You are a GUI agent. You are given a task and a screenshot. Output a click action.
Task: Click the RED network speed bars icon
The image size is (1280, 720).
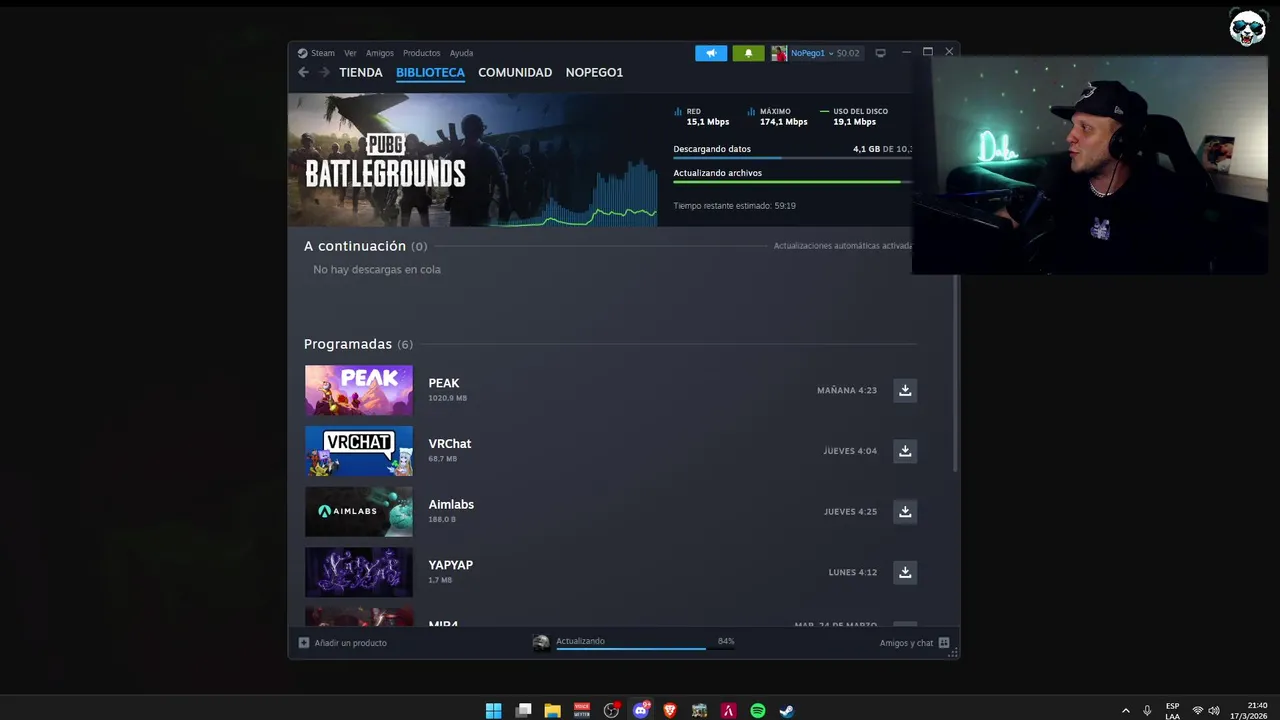(678, 112)
